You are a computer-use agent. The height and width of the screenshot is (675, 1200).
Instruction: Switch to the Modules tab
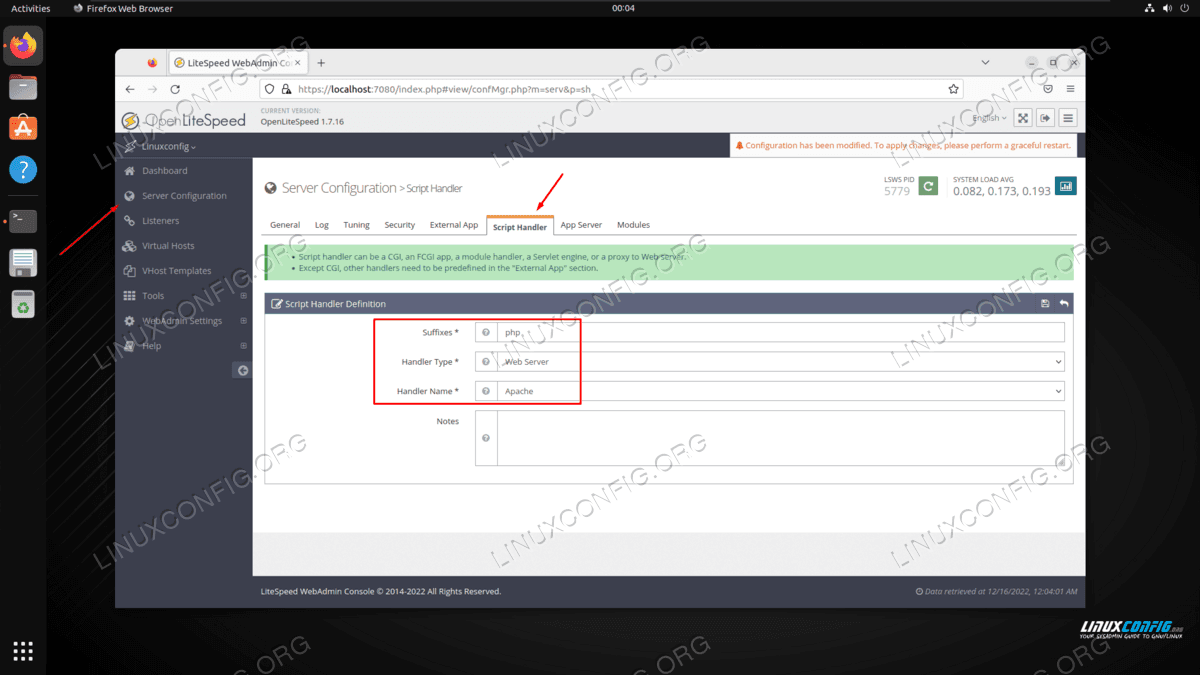coord(633,225)
